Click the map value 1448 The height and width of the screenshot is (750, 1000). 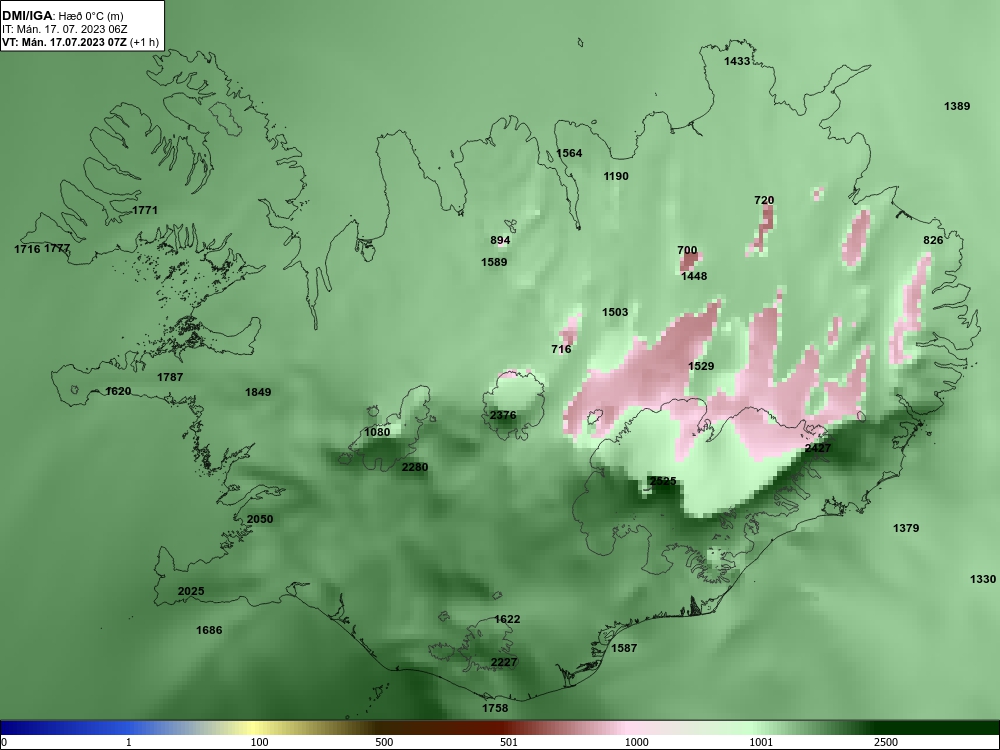pyautogui.click(x=694, y=276)
